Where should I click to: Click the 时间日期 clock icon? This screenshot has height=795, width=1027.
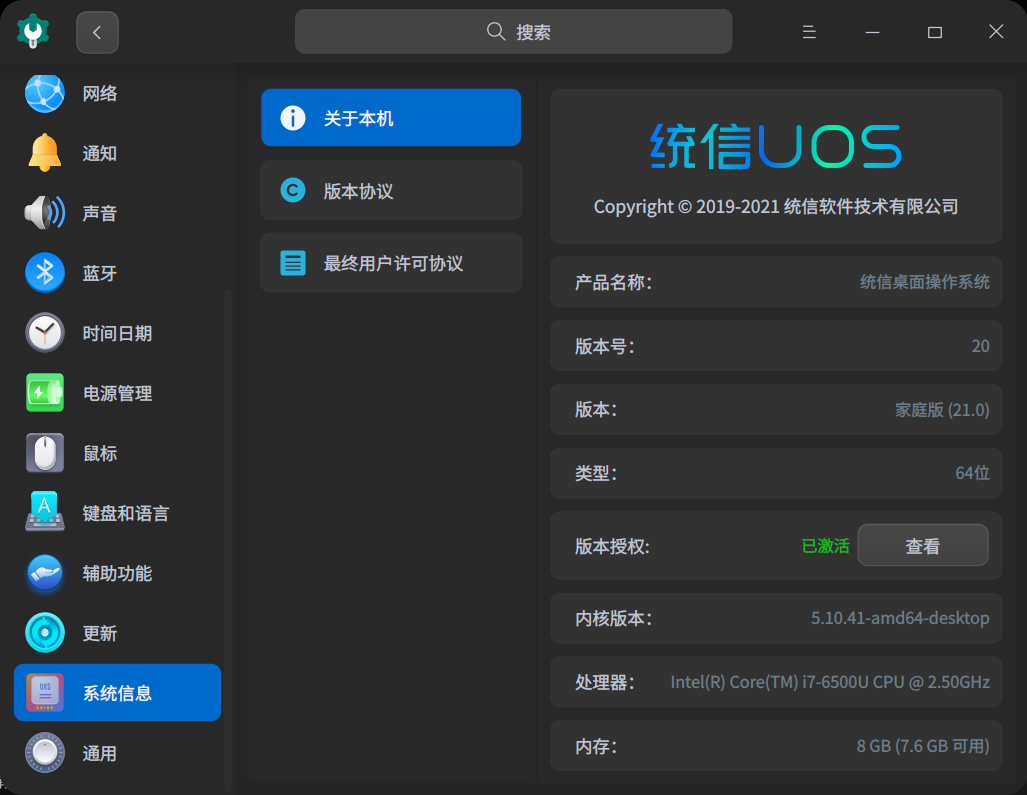pyautogui.click(x=45, y=333)
